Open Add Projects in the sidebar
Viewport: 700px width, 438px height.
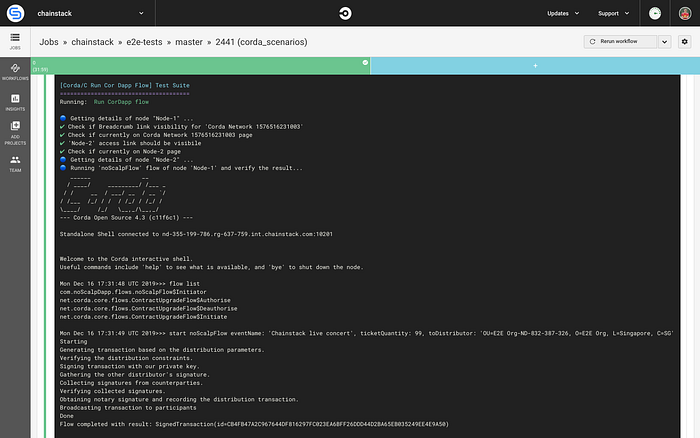15,133
